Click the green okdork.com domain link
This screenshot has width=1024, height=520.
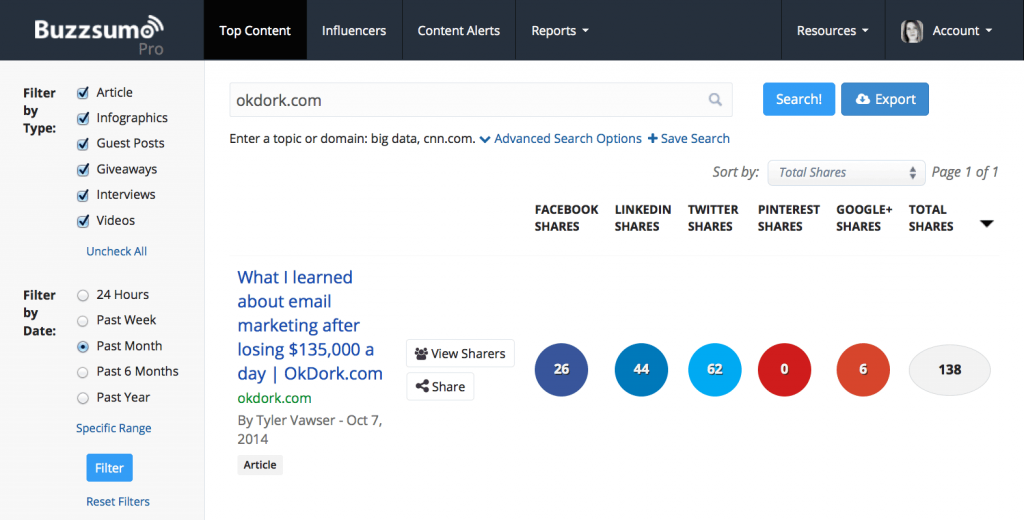pos(274,398)
